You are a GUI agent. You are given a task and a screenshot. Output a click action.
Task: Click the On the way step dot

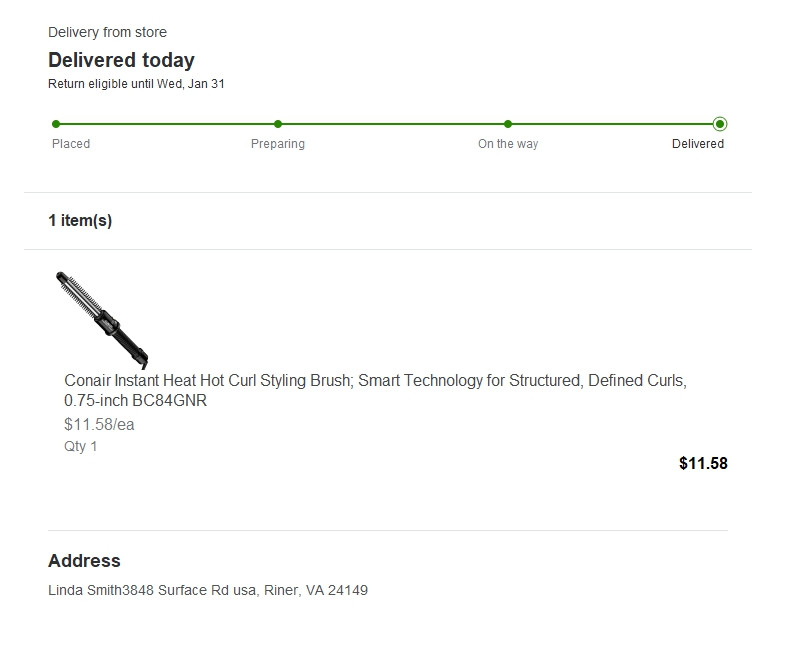[x=508, y=124]
